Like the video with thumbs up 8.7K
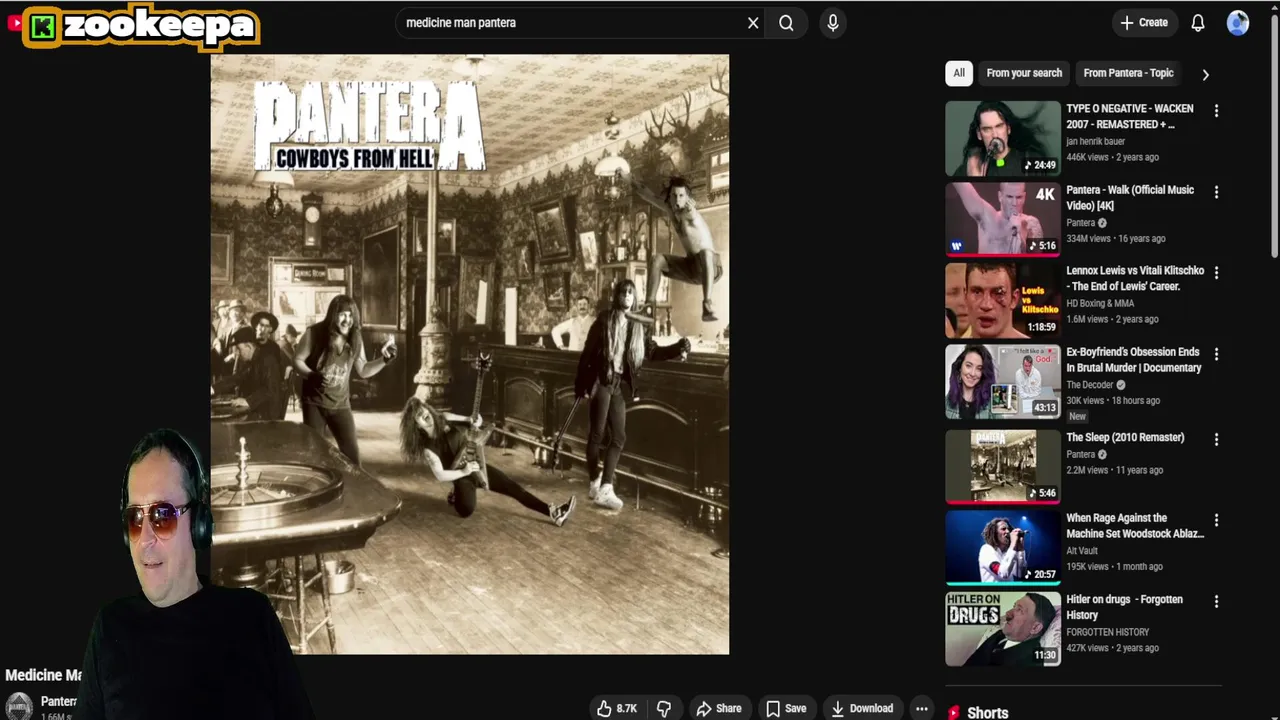The width and height of the screenshot is (1280, 720). coord(616,708)
